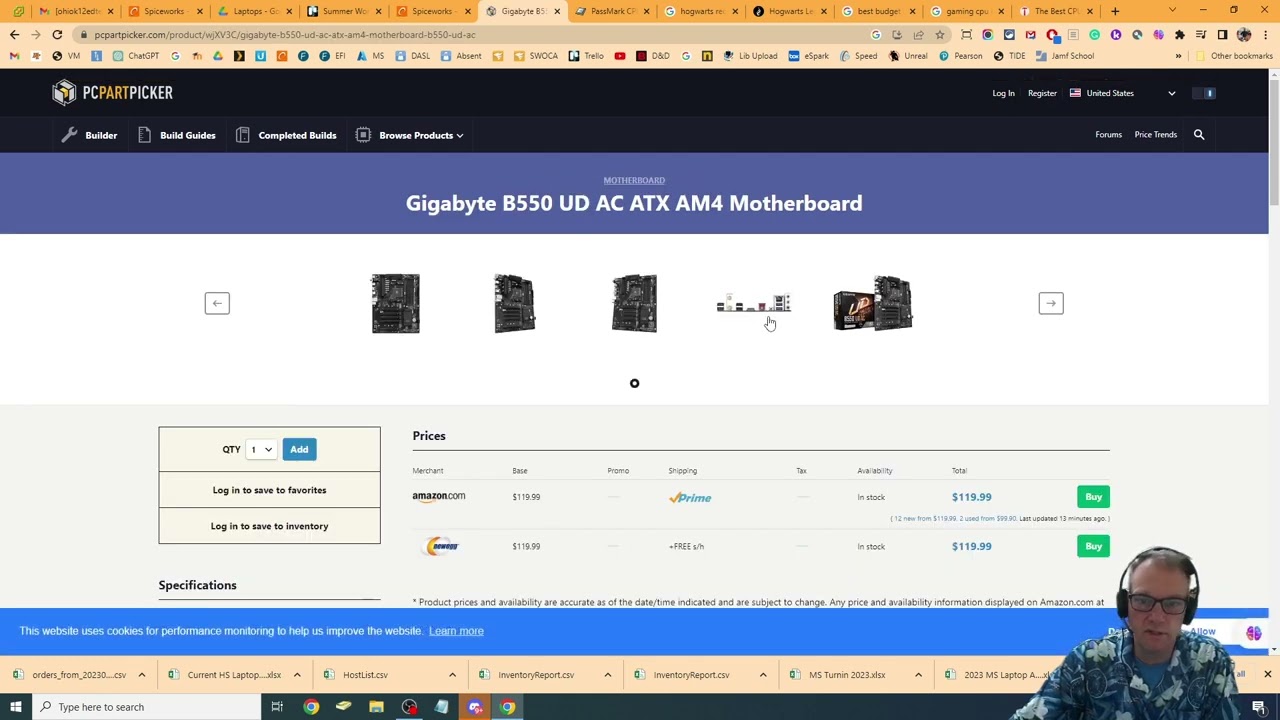The height and width of the screenshot is (720, 1280).
Task: Click the Amazon merchant logo
Action: point(439,496)
